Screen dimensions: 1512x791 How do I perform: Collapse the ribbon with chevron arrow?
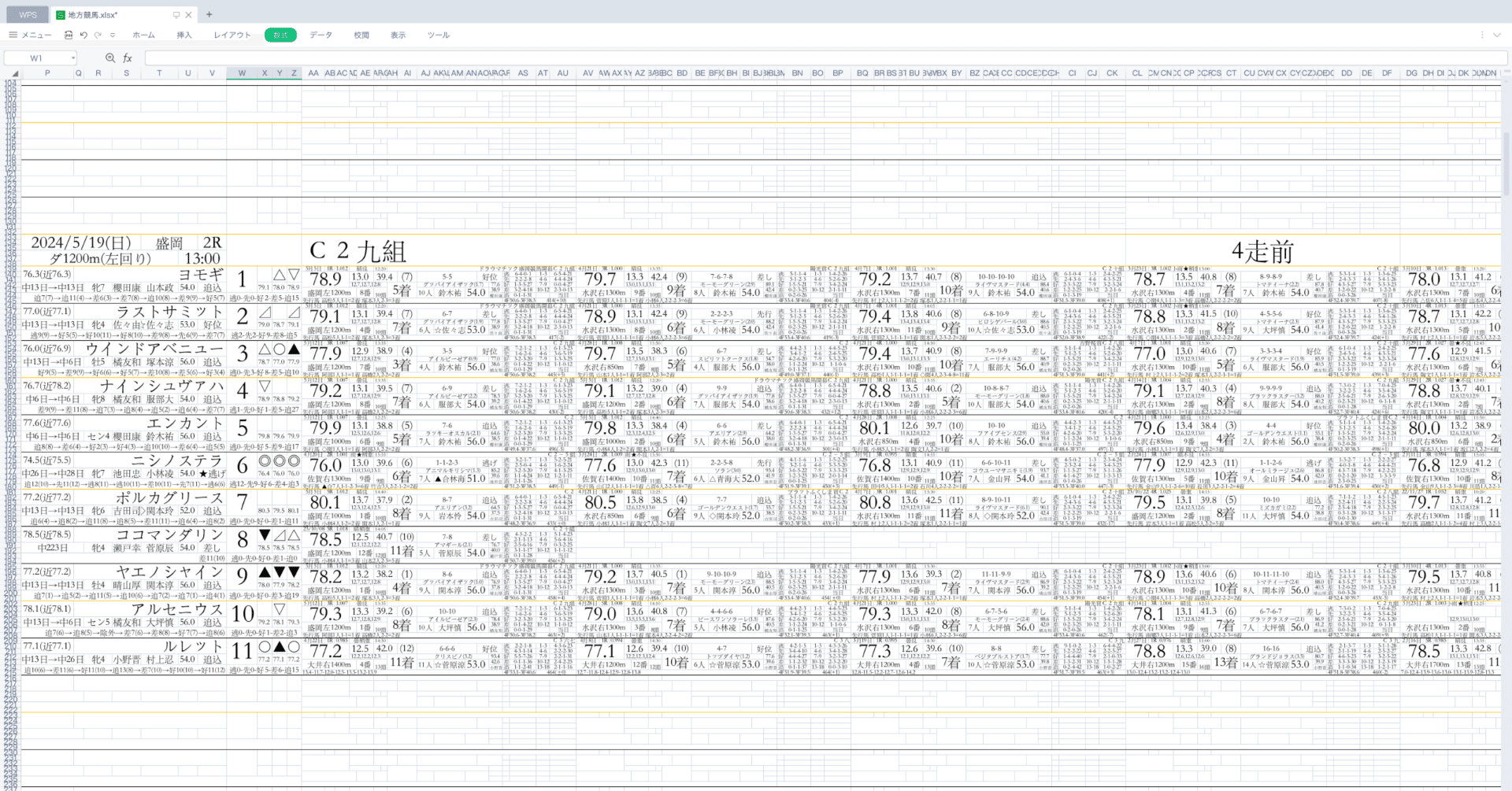click(x=1498, y=35)
